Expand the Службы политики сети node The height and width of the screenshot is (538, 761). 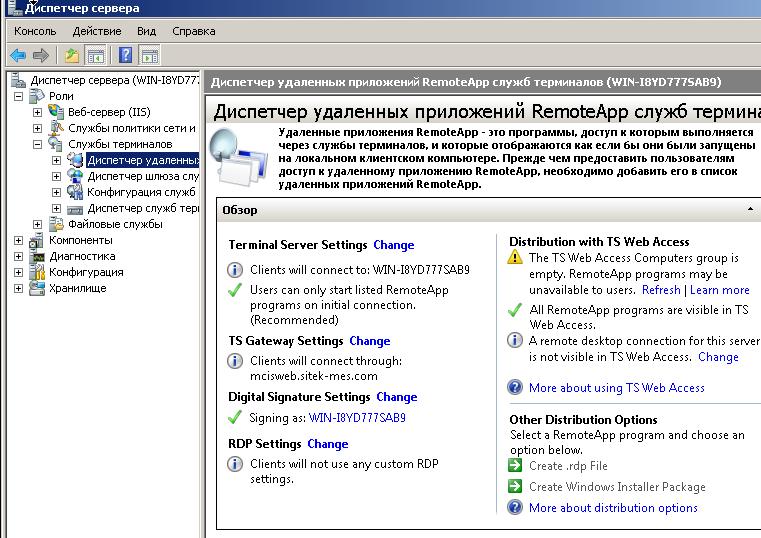pyautogui.click(x=37, y=128)
